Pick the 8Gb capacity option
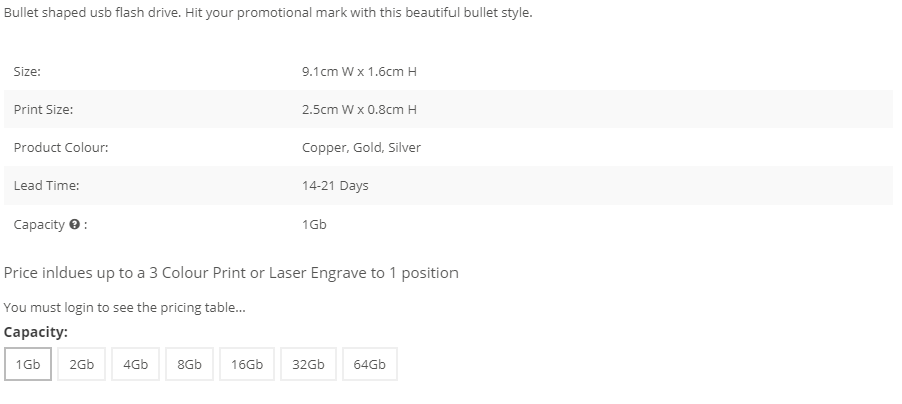 [189, 364]
